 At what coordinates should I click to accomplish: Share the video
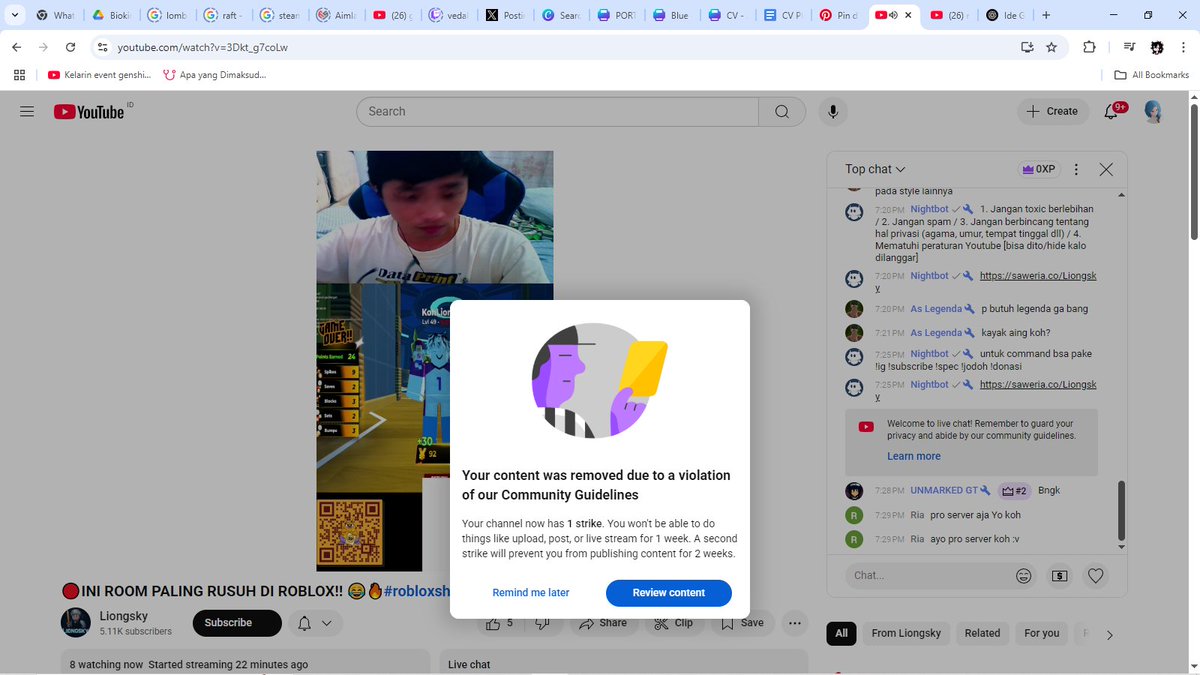[603, 623]
